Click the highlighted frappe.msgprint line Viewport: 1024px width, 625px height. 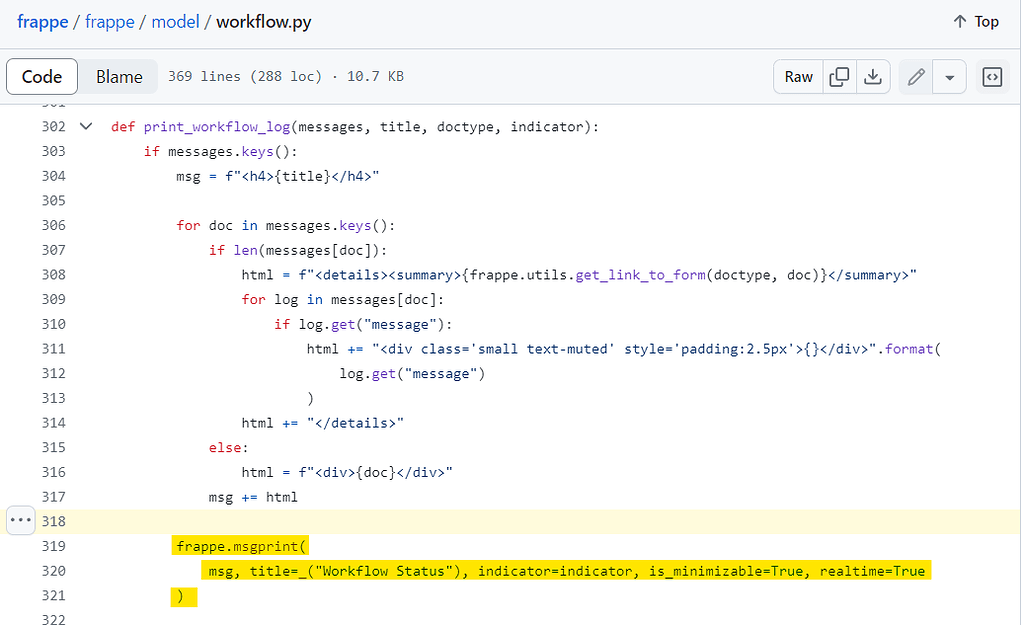240,546
